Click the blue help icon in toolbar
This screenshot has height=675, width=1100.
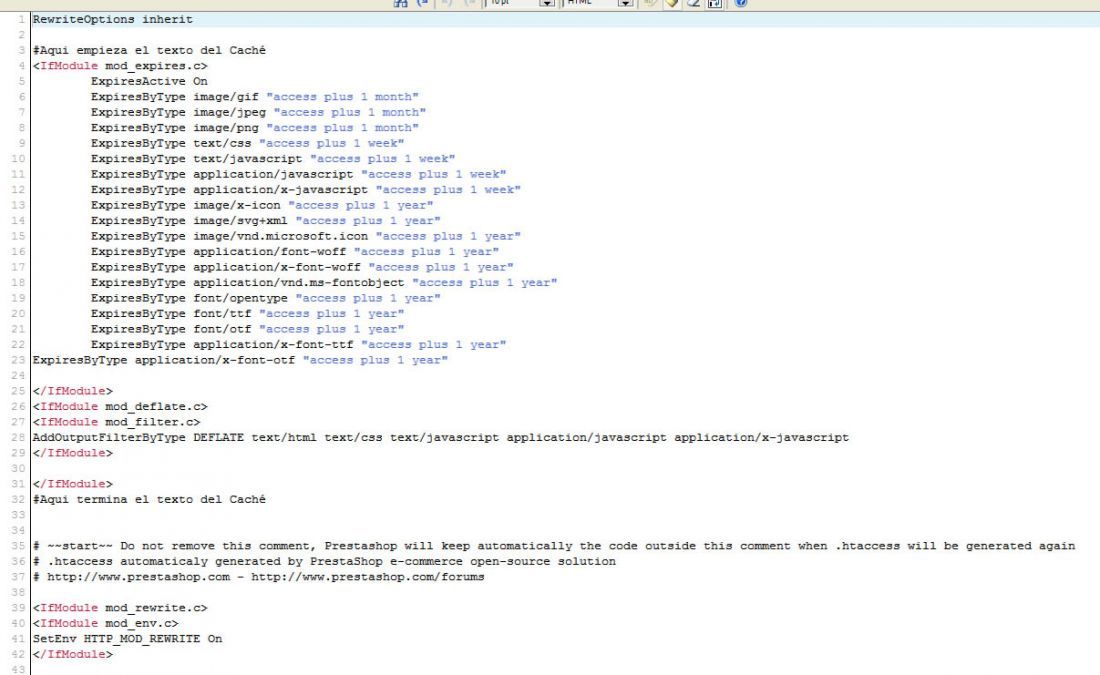point(740,3)
